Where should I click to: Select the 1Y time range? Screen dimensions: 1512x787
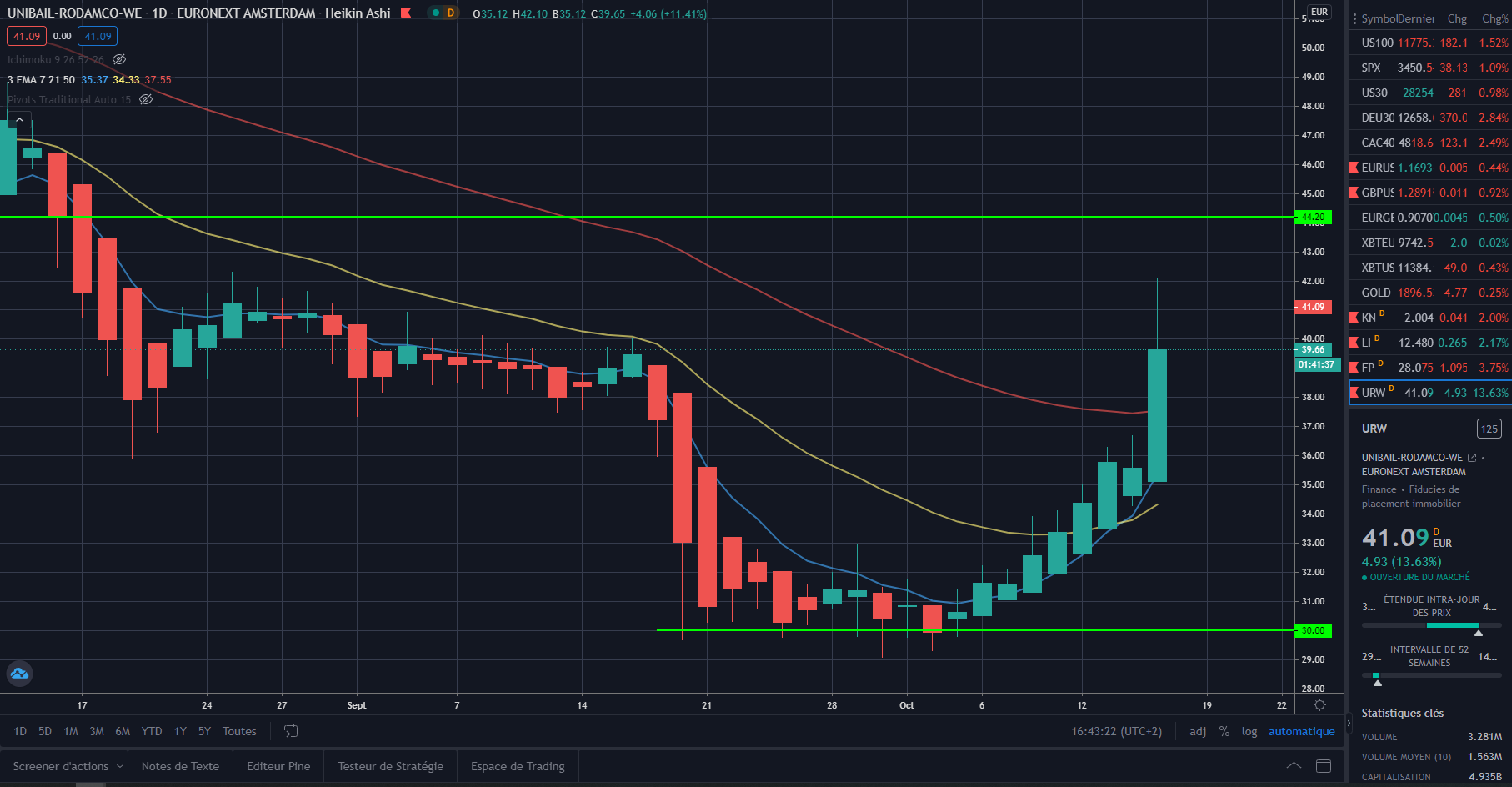pyautogui.click(x=180, y=731)
